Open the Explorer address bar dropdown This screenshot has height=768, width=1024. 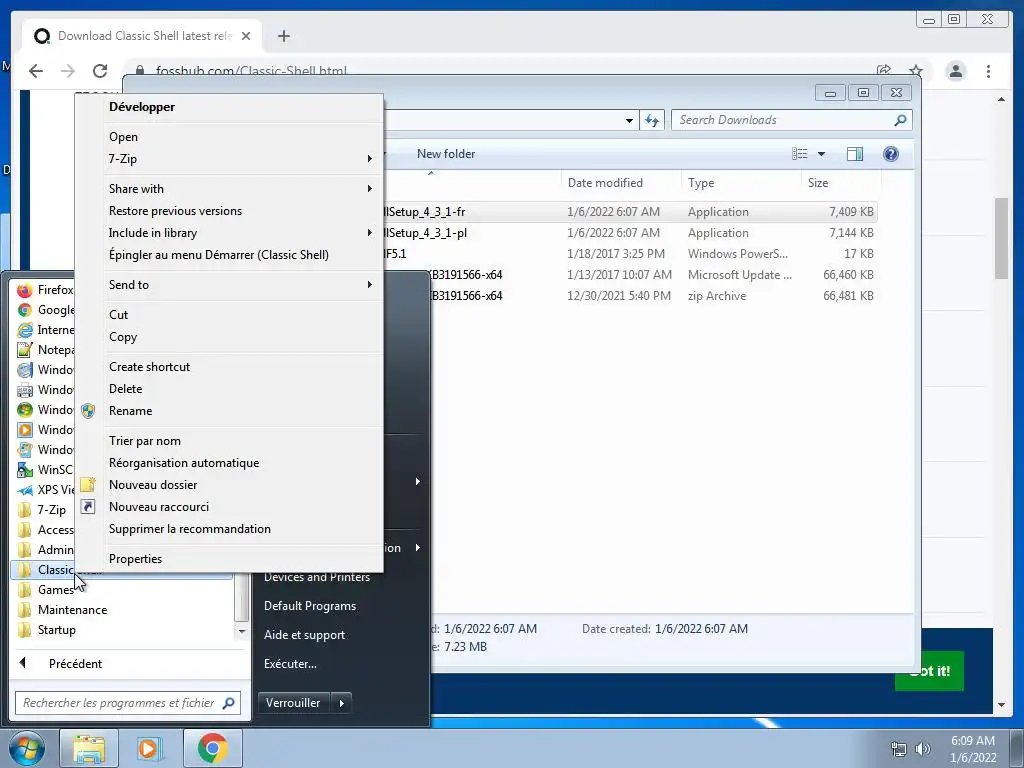[629, 120]
